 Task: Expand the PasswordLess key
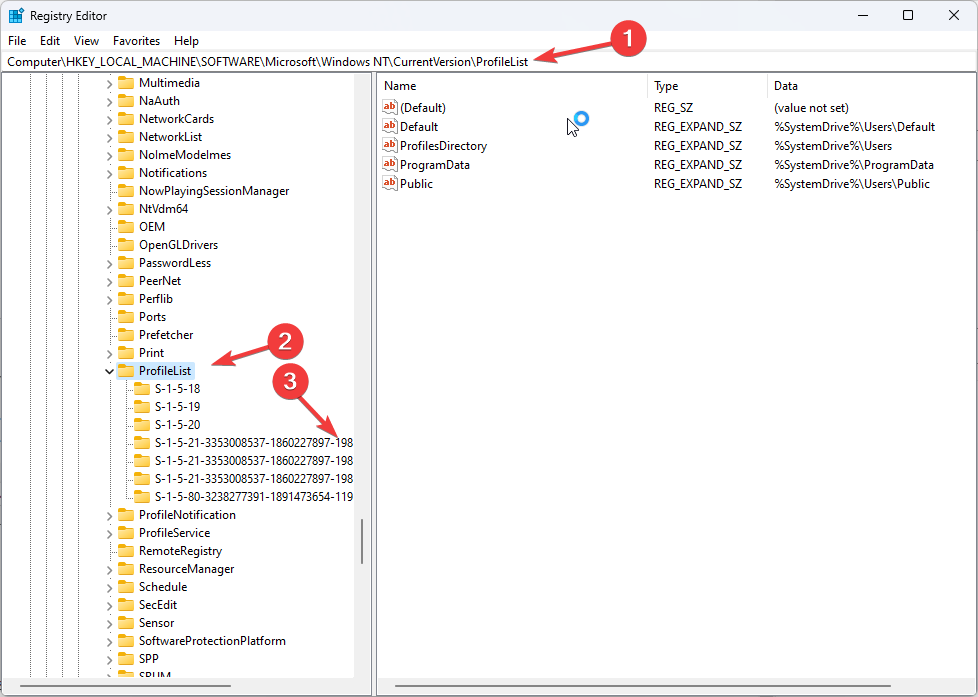pyautogui.click(x=110, y=263)
